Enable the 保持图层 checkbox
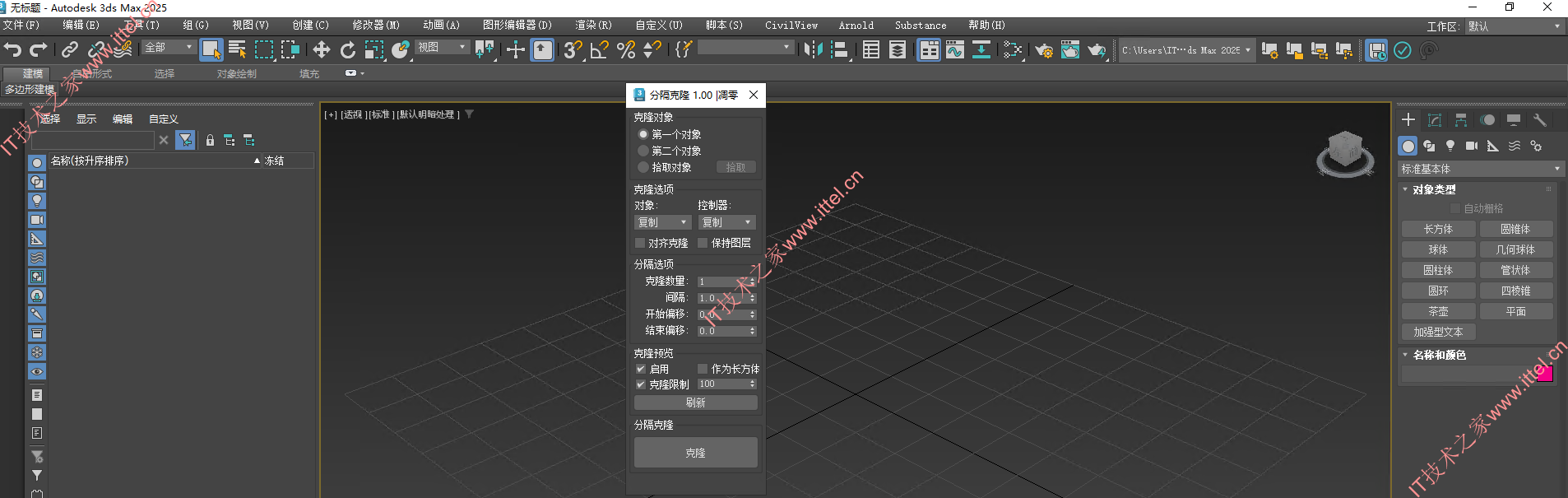Viewport: 1568px width, 498px height. click(703, 243)
